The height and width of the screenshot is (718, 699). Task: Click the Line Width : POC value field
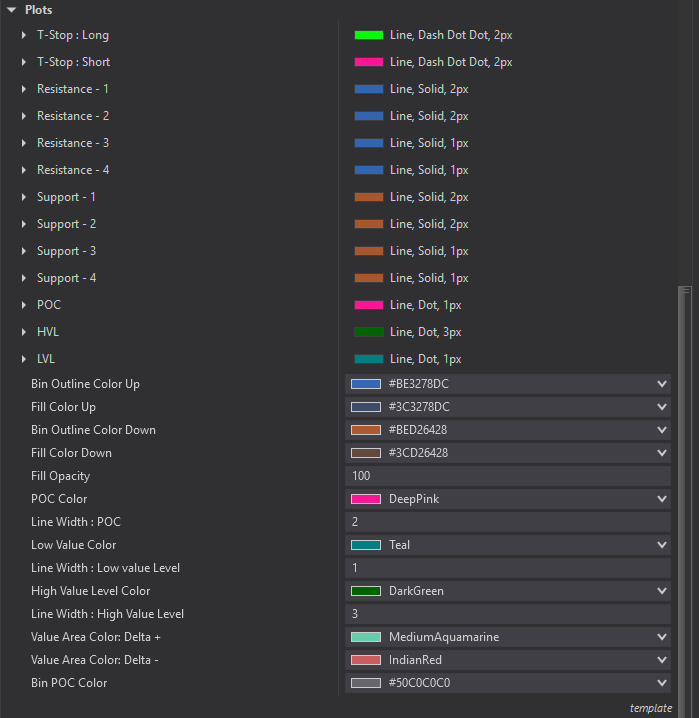tap(507, 522)
